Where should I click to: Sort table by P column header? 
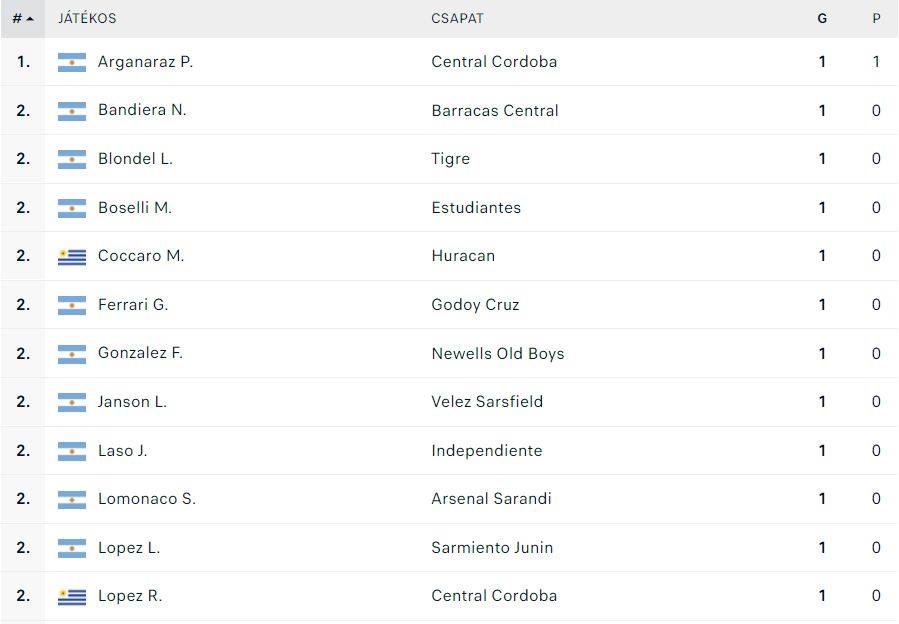876,18
